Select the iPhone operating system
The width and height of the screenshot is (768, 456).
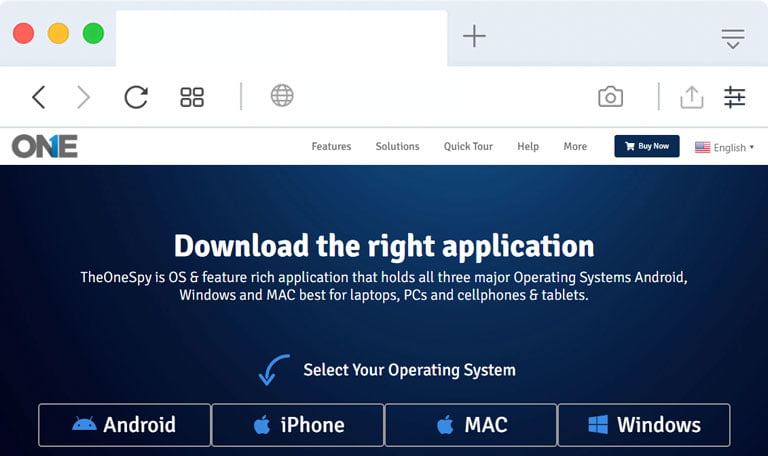[298, 425]
